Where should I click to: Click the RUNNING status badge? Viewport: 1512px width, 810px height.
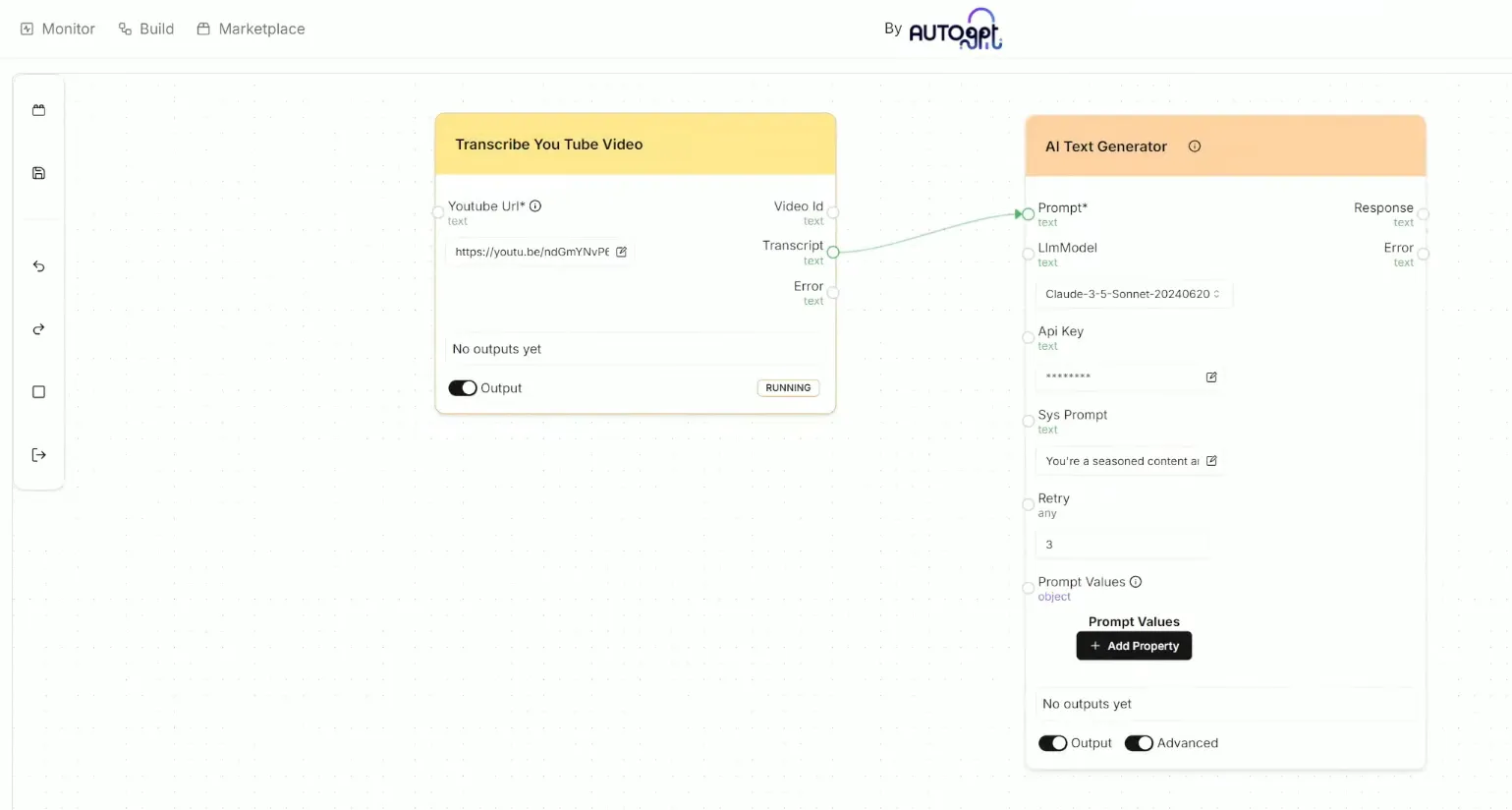coord(788,388)
